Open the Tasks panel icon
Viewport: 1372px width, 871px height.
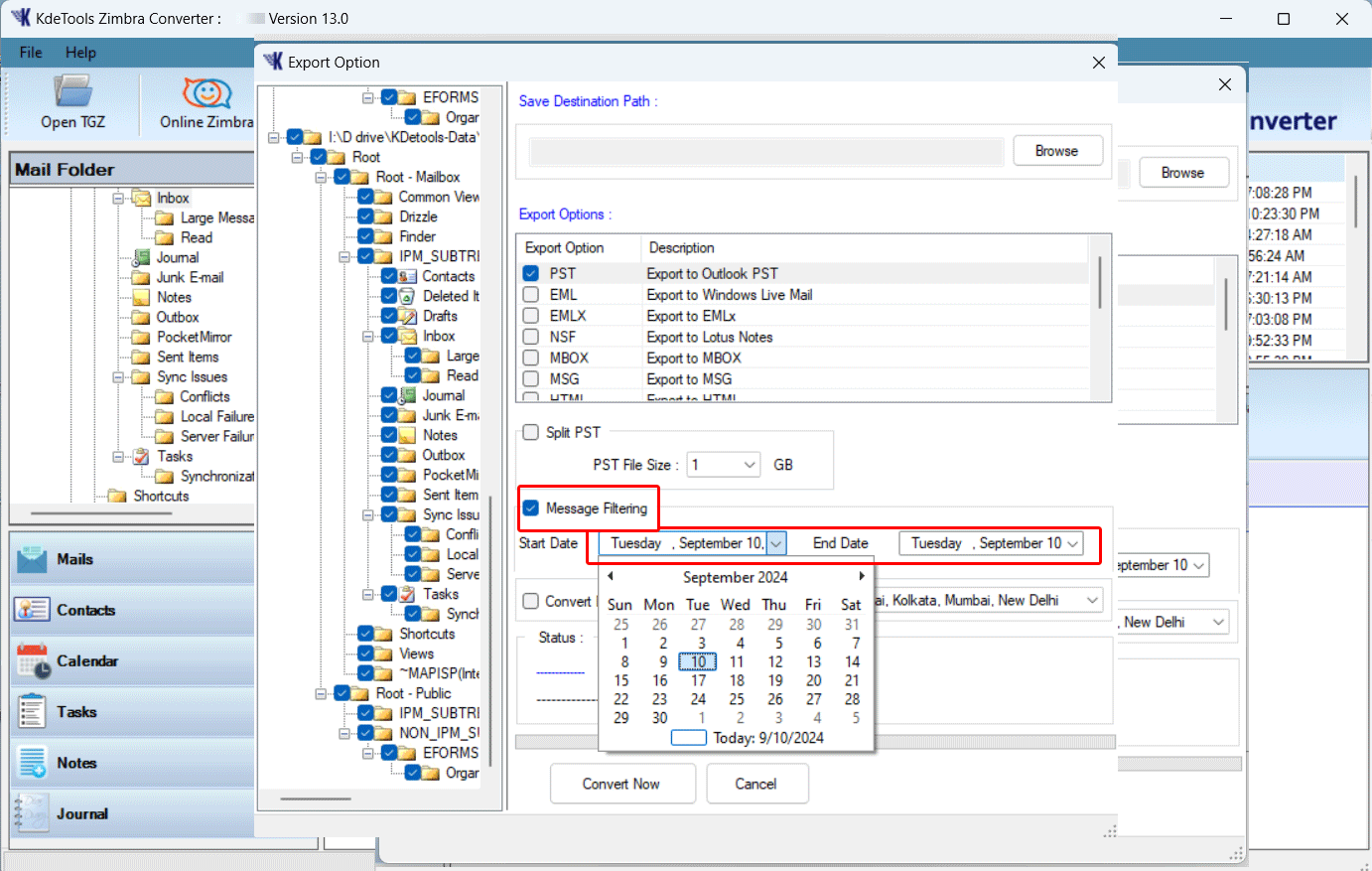pos(32,712)
